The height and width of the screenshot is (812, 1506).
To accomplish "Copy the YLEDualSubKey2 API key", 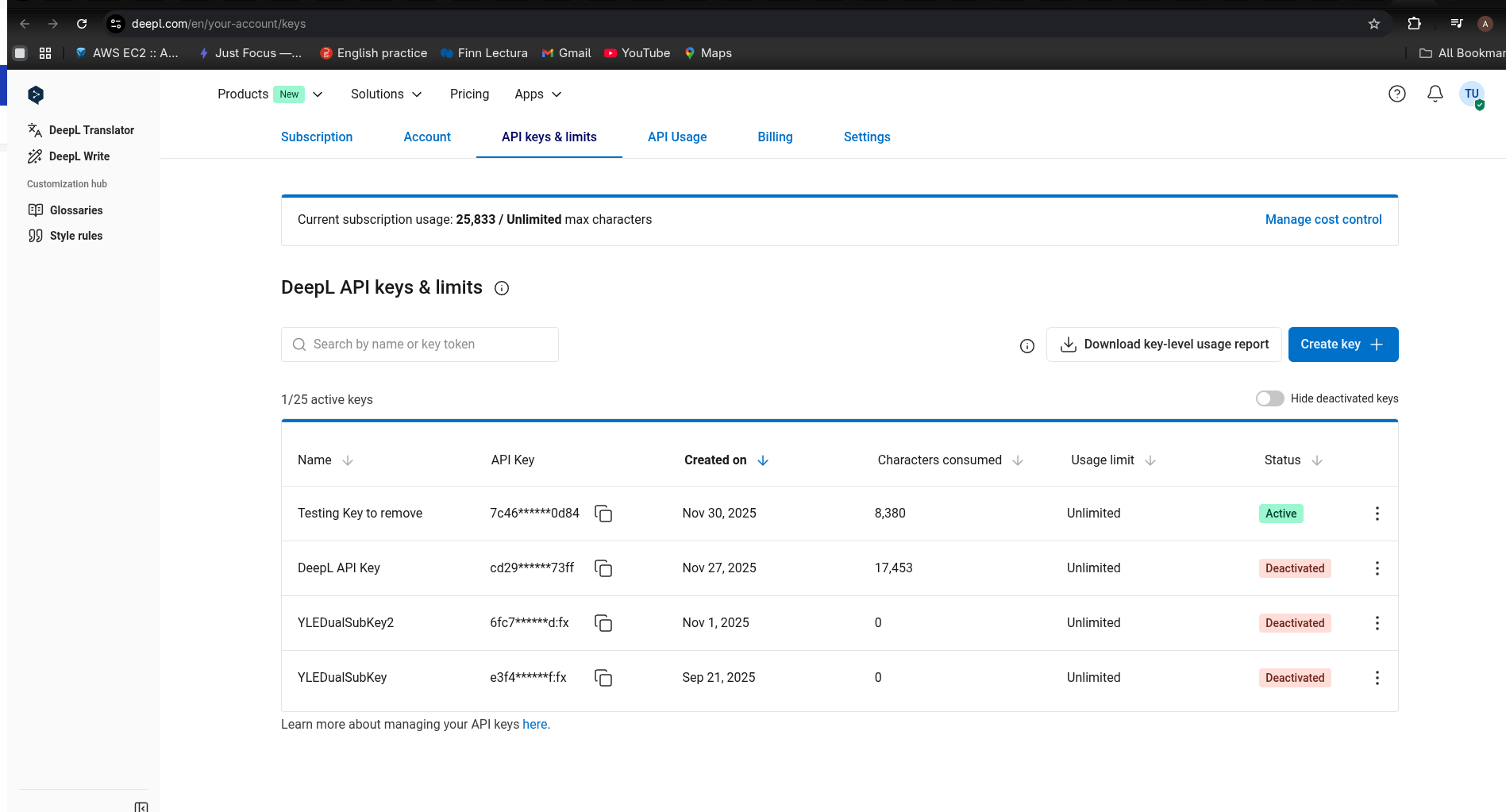I will (603, 623).
